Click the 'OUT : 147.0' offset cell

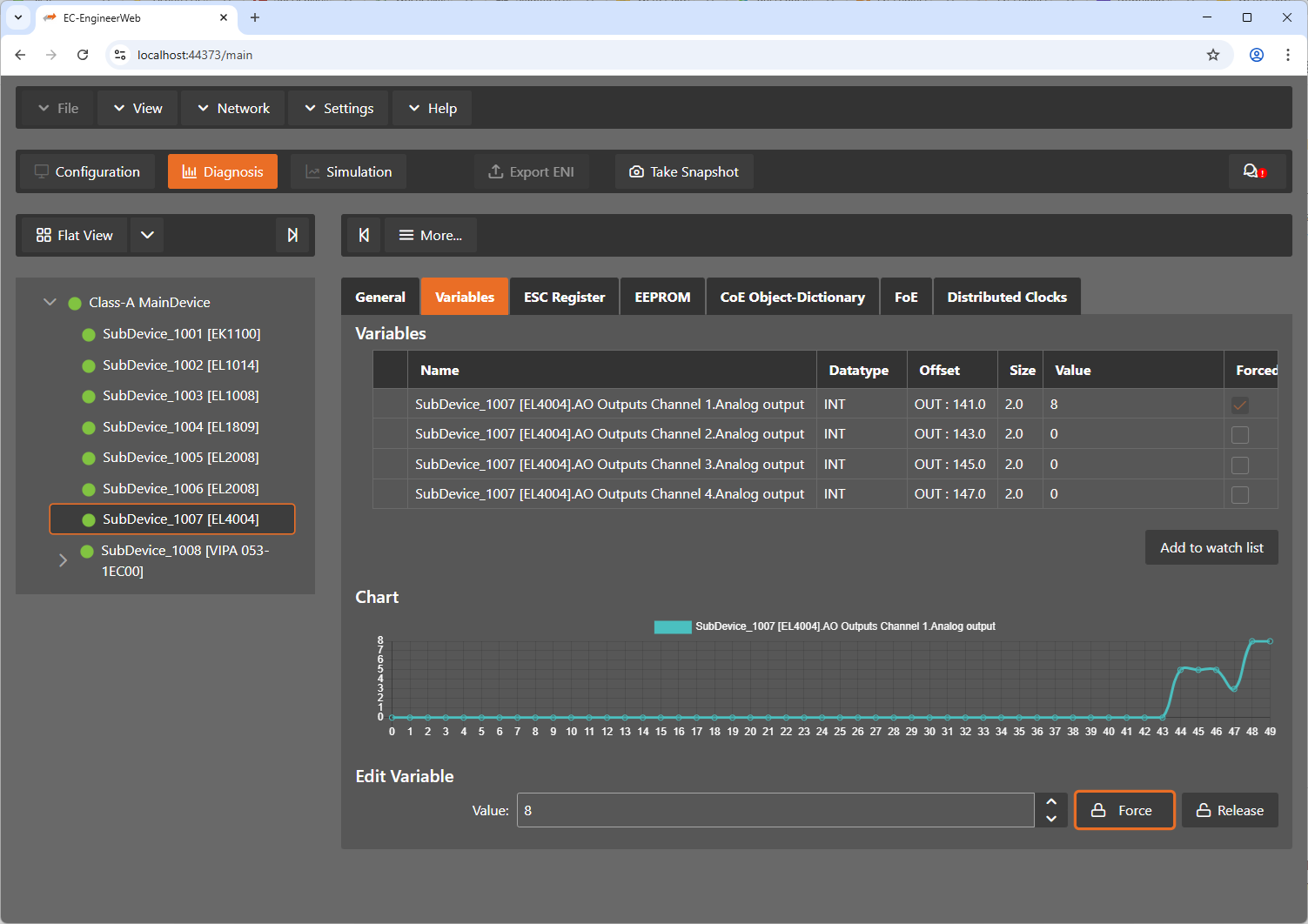point(950,494)
